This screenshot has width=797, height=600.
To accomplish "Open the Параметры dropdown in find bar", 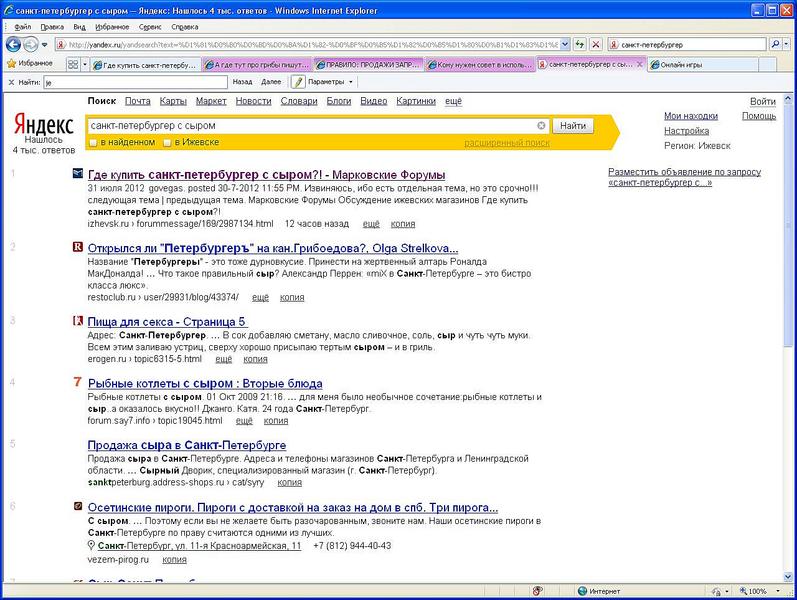I will pyautogui.click(x=330, y=82).
